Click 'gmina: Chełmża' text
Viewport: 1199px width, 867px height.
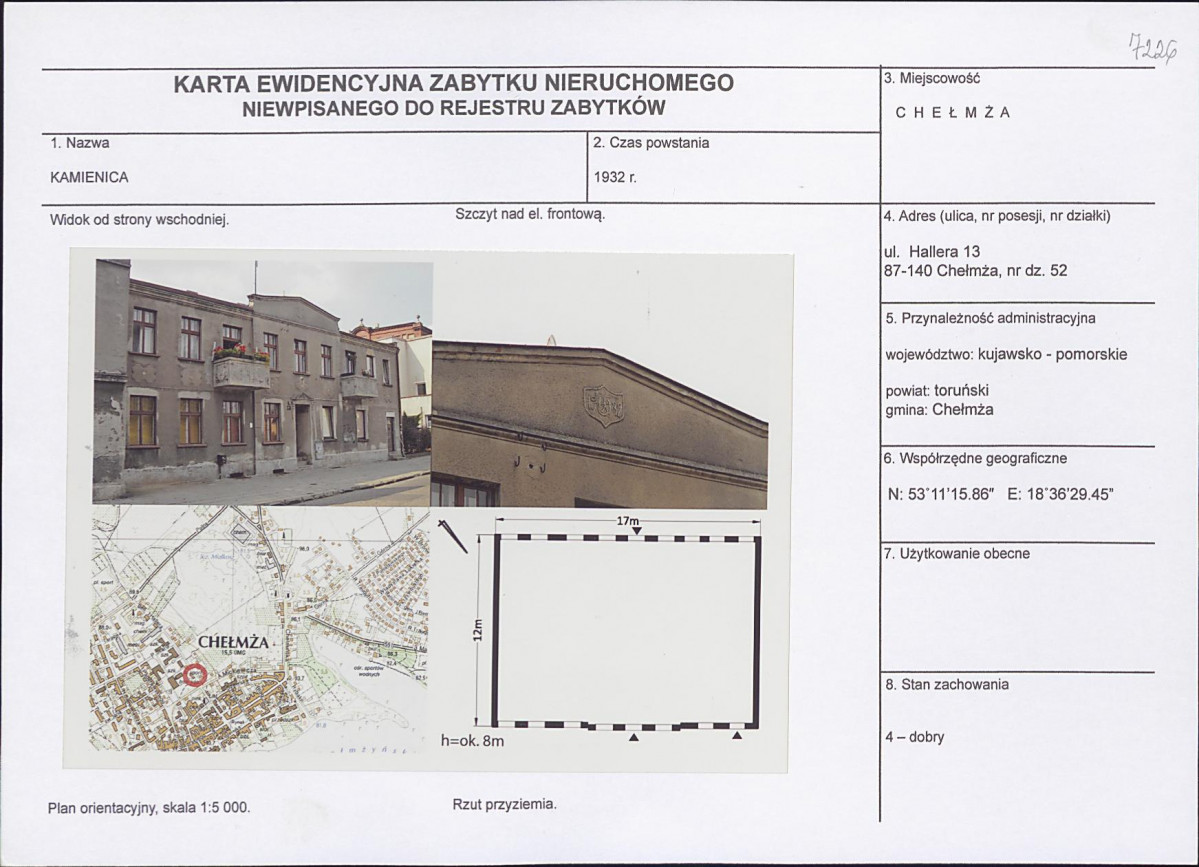coord(940,410)
